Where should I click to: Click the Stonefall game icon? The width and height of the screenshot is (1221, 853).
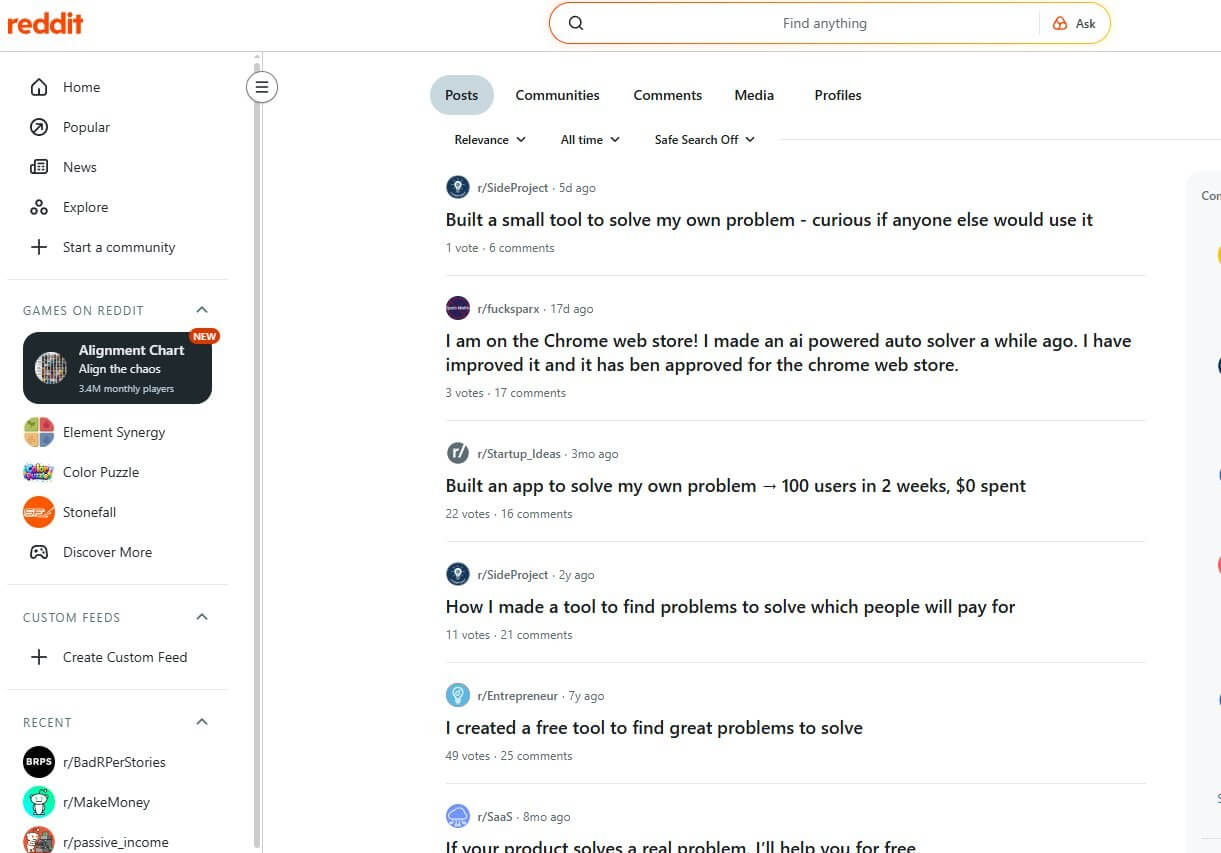point(39,512)
